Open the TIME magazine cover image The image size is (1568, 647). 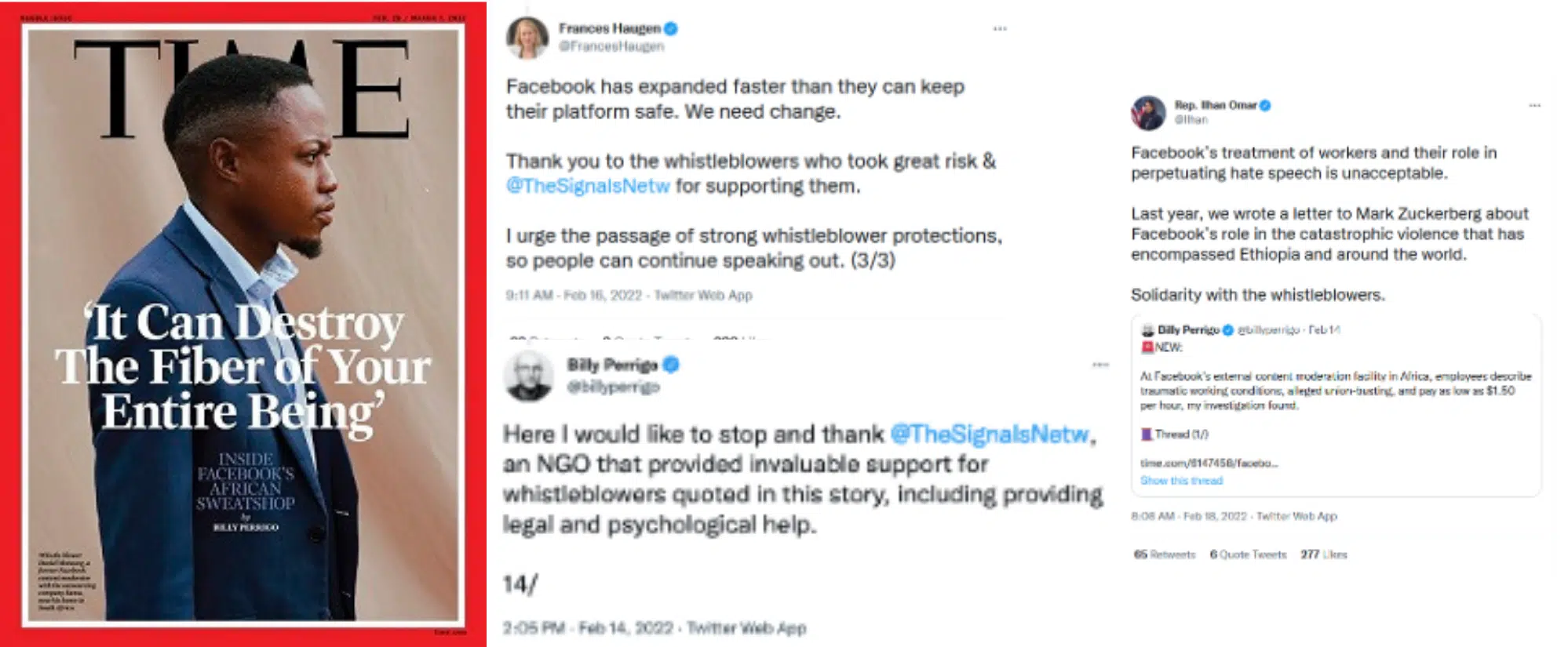(243, 323)
